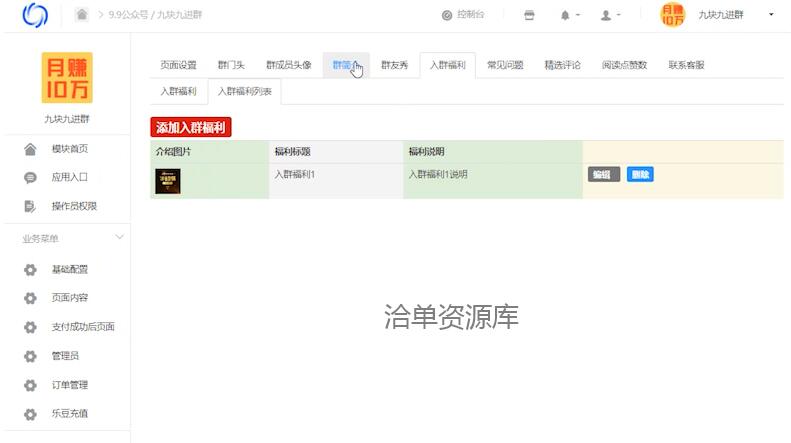Open the welfare row thumbnail image
791x443 pixels.
(x=168, y=181)
